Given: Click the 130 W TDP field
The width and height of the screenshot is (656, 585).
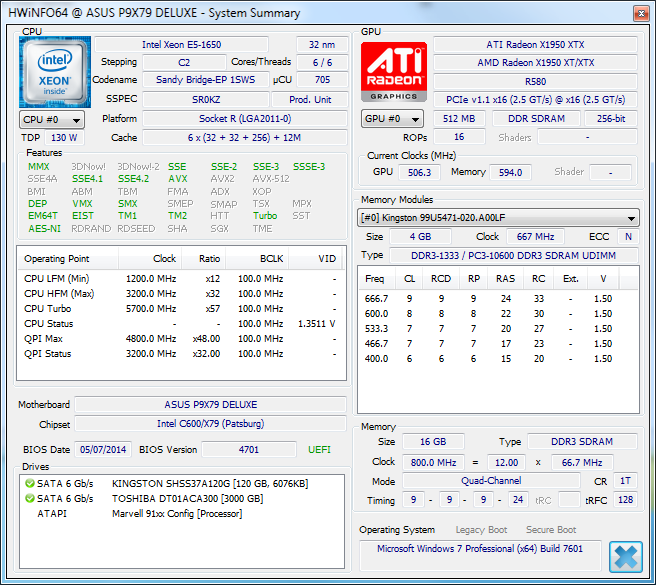Looking at the screenshot, I should tap(64, 138).
